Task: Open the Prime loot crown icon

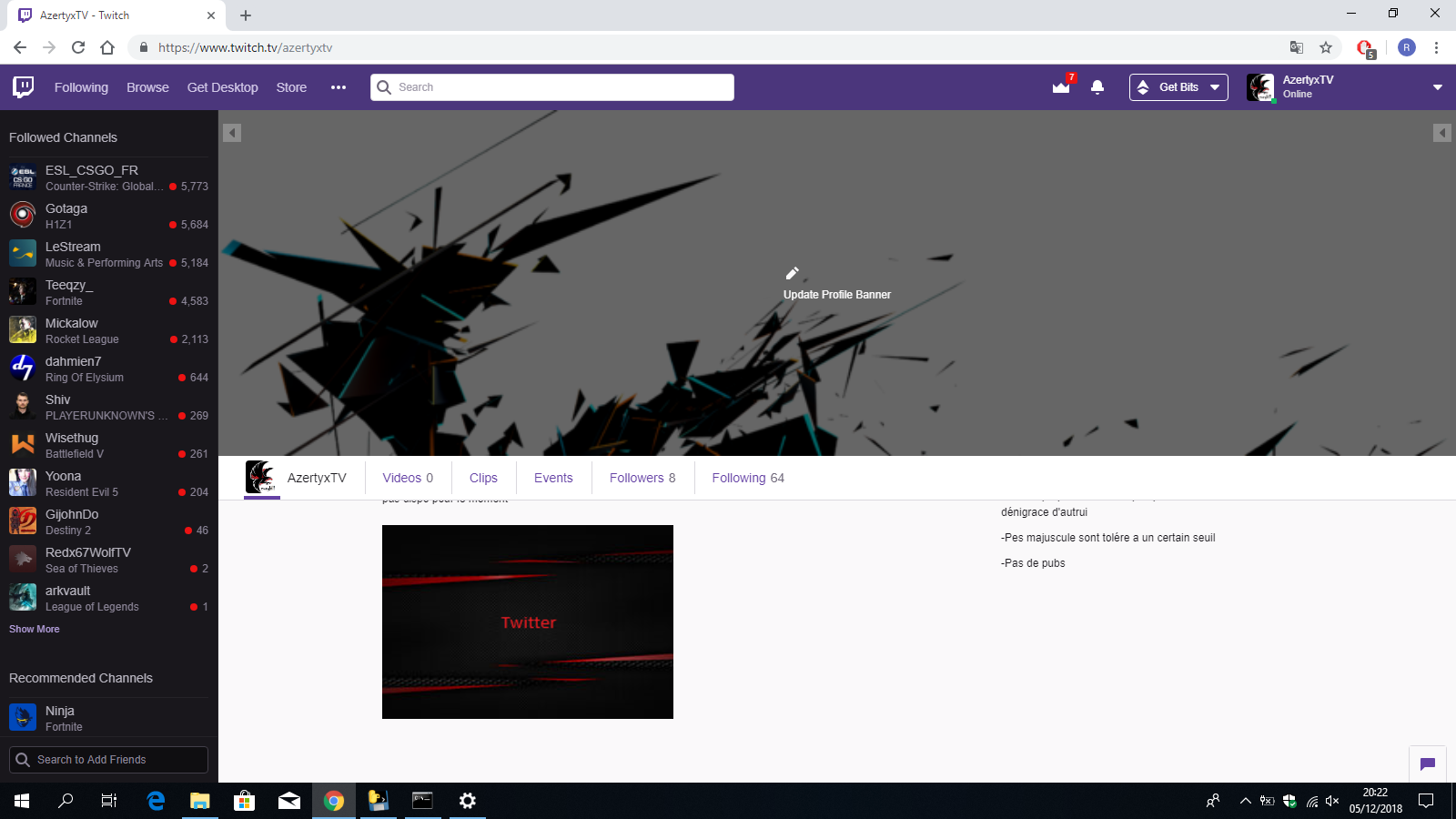Action: [x=1061, y=86]
